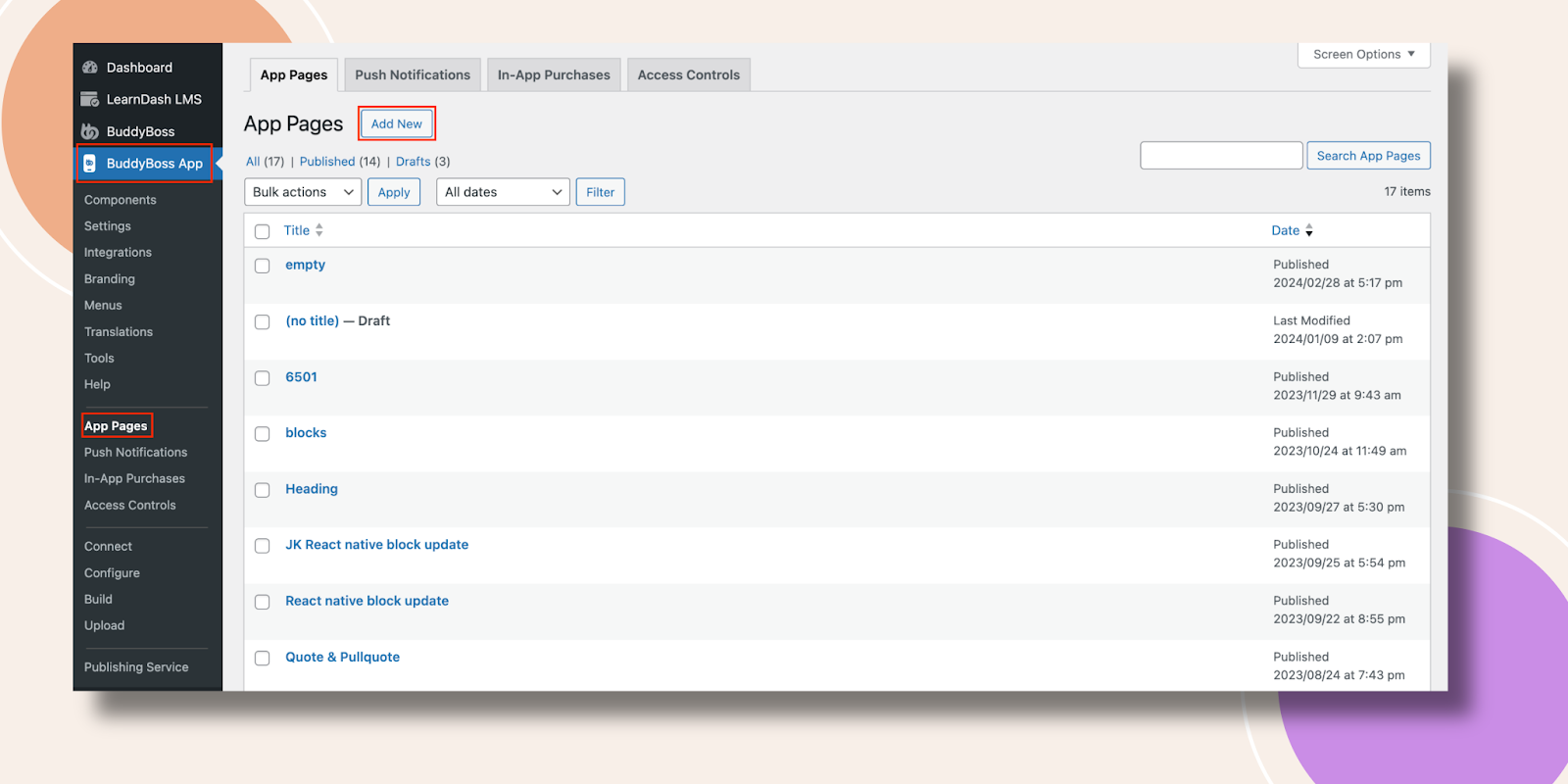
Task: Expand the Screen Options panel
Action: pyautogui.click(x=1364, y=54)
